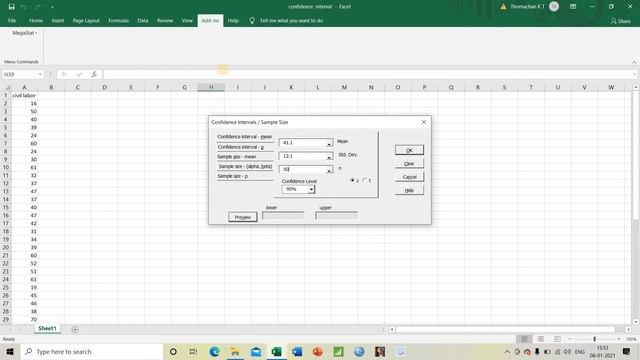Select Sample size - mean tab in dialog
Image resolution: width=640 pixels, height=360 pixels.
(x=244, y=157)
